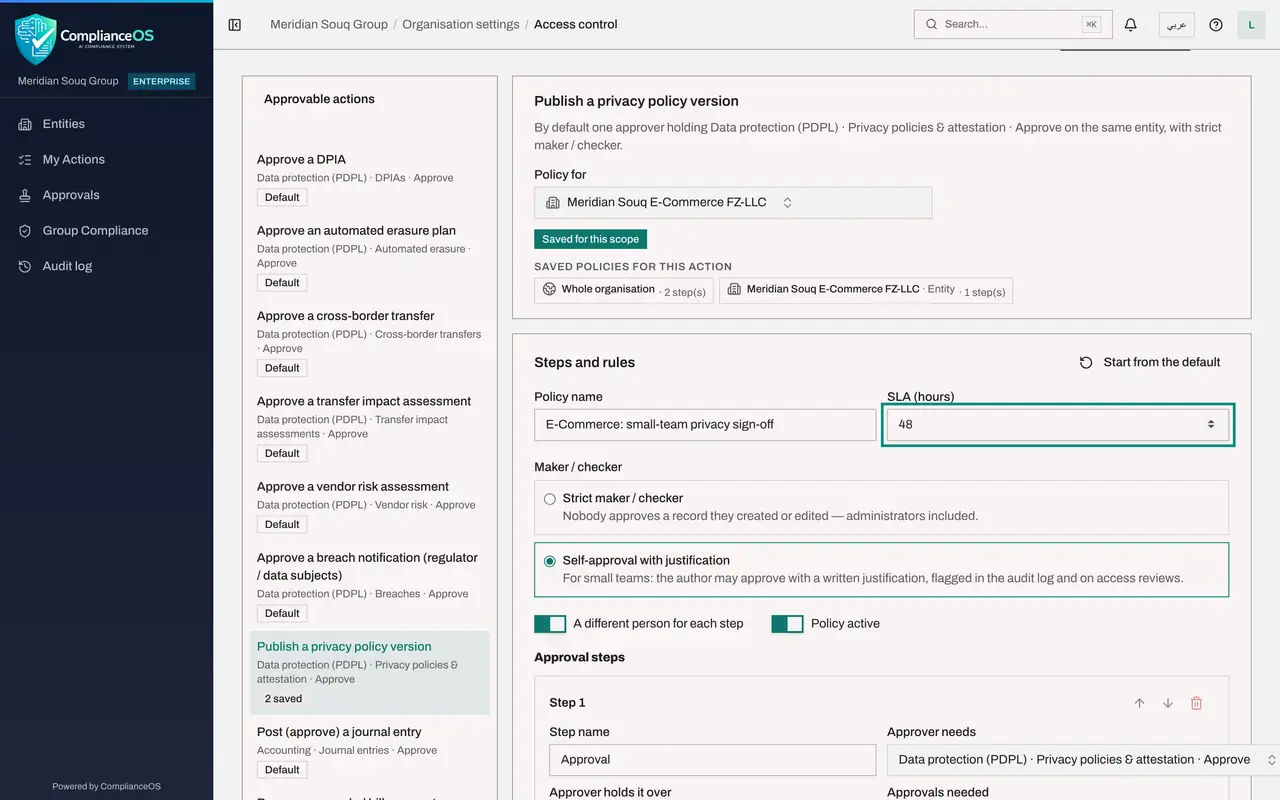Open Approvals in the sidebar

coord(106,195)
